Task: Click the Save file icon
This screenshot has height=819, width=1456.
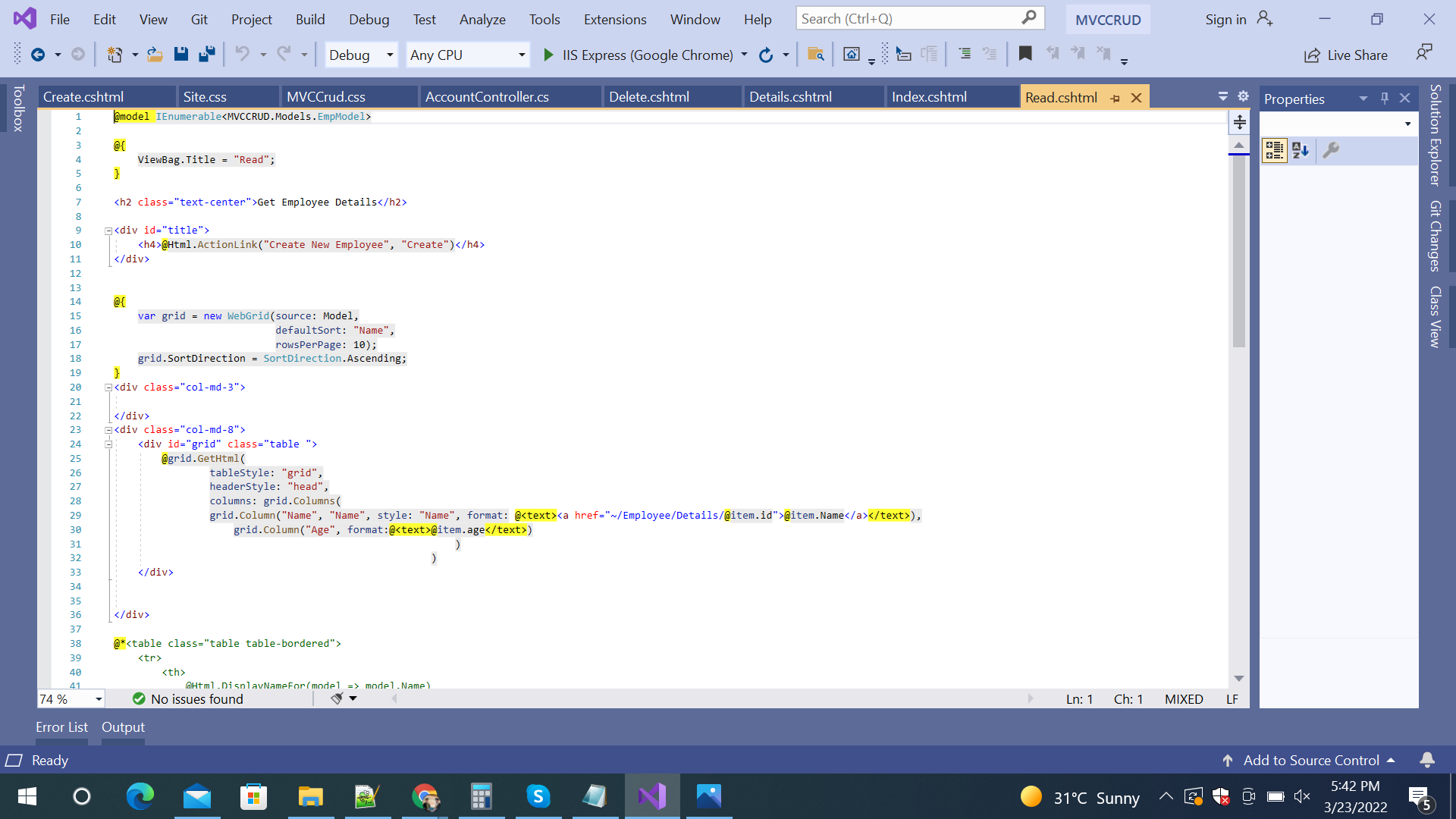Action: (x=180, y=55)
